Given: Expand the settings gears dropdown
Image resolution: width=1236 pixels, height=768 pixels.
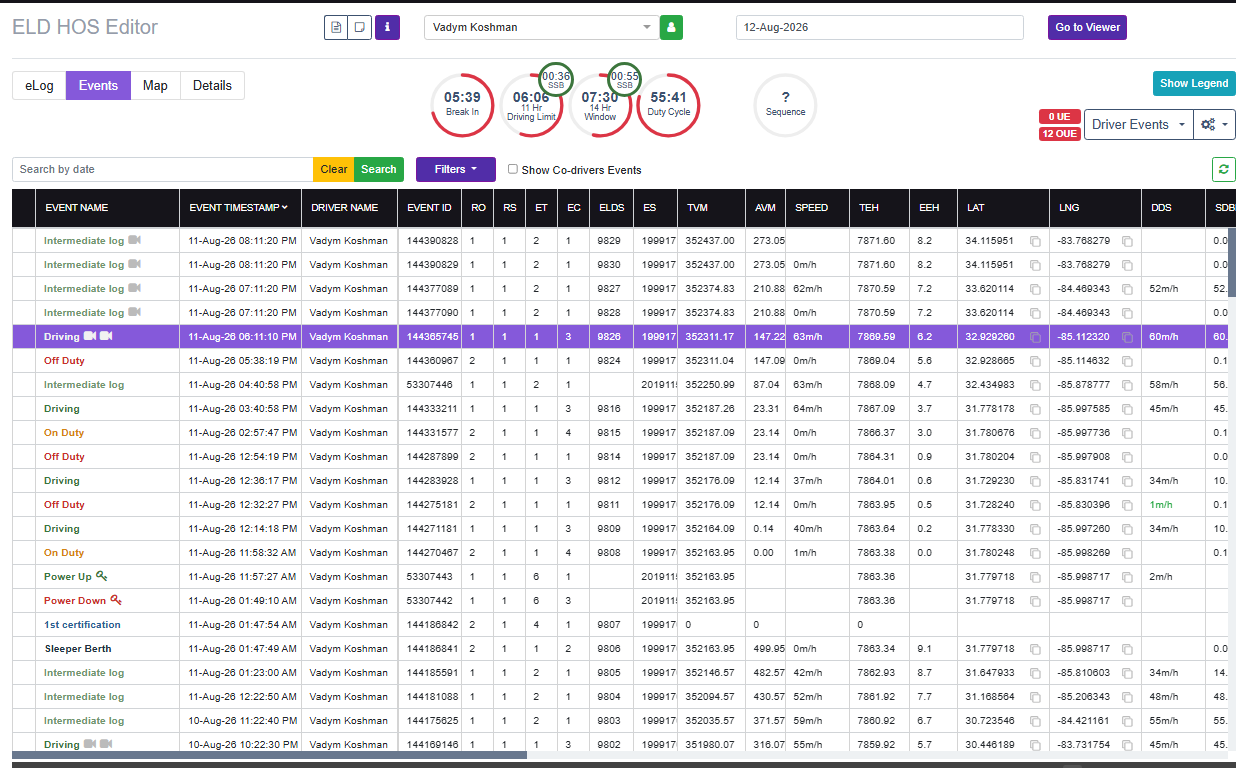Looking at the screenshot, I should point(1214,124).
